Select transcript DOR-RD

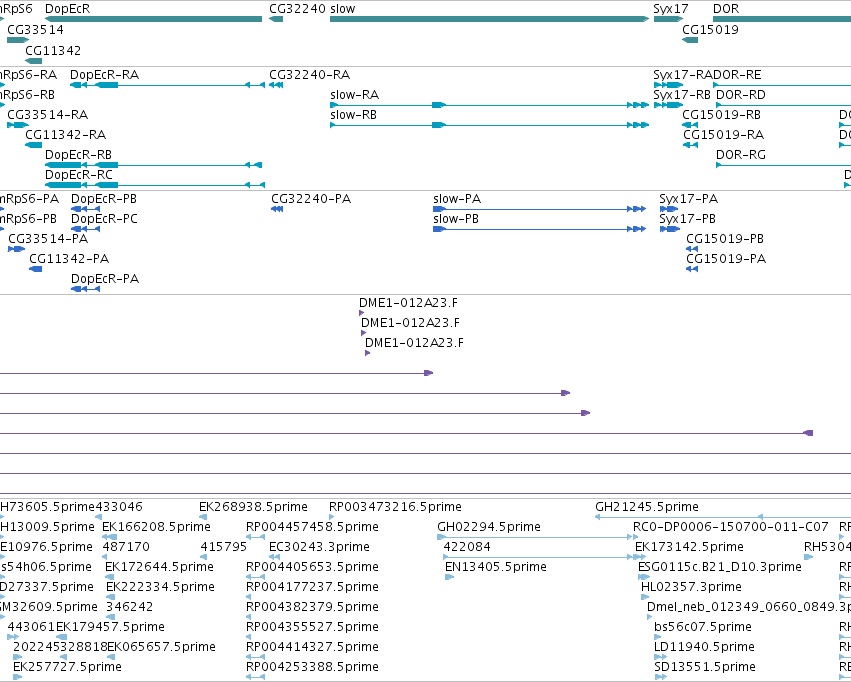click(x=782, y=105)
